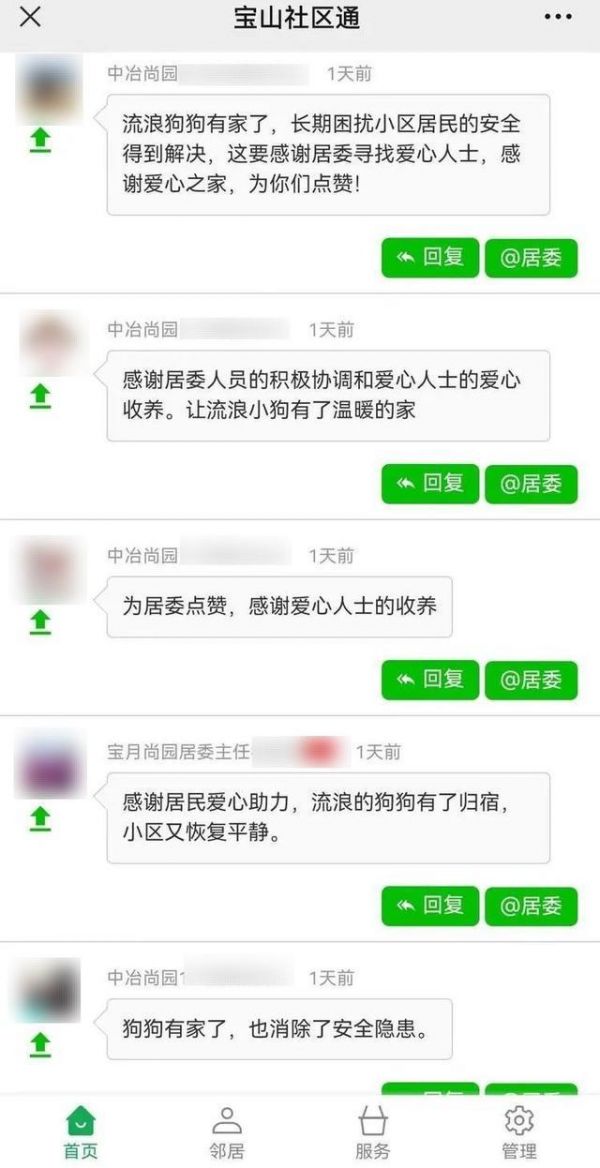Screen dimensions: 600x1168
Task: Click @居委 under the 居委主任 comment
Action: coord(531,907)
